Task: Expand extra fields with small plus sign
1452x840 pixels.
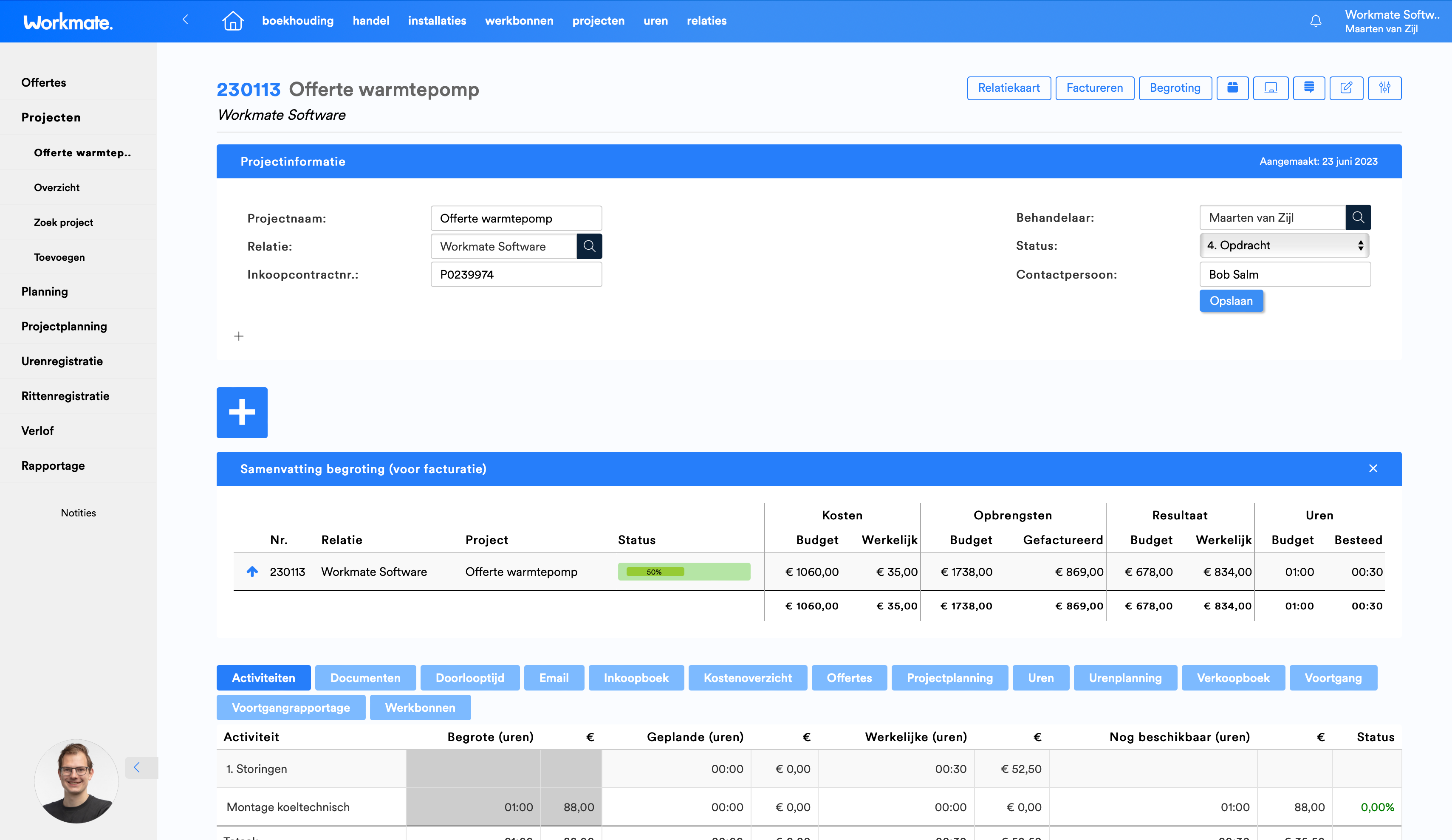Action: point(239,336)
